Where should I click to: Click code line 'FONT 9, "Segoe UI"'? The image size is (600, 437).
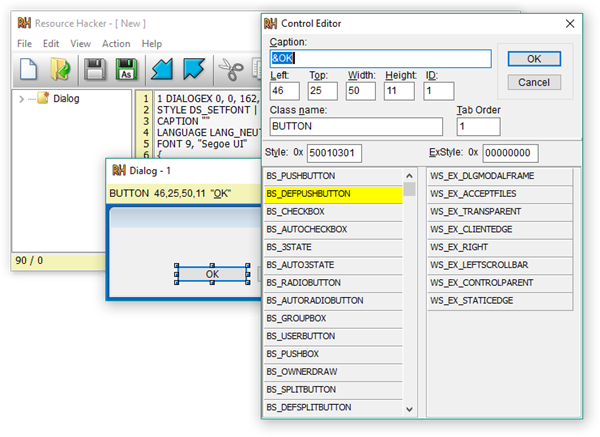[202, 144]
